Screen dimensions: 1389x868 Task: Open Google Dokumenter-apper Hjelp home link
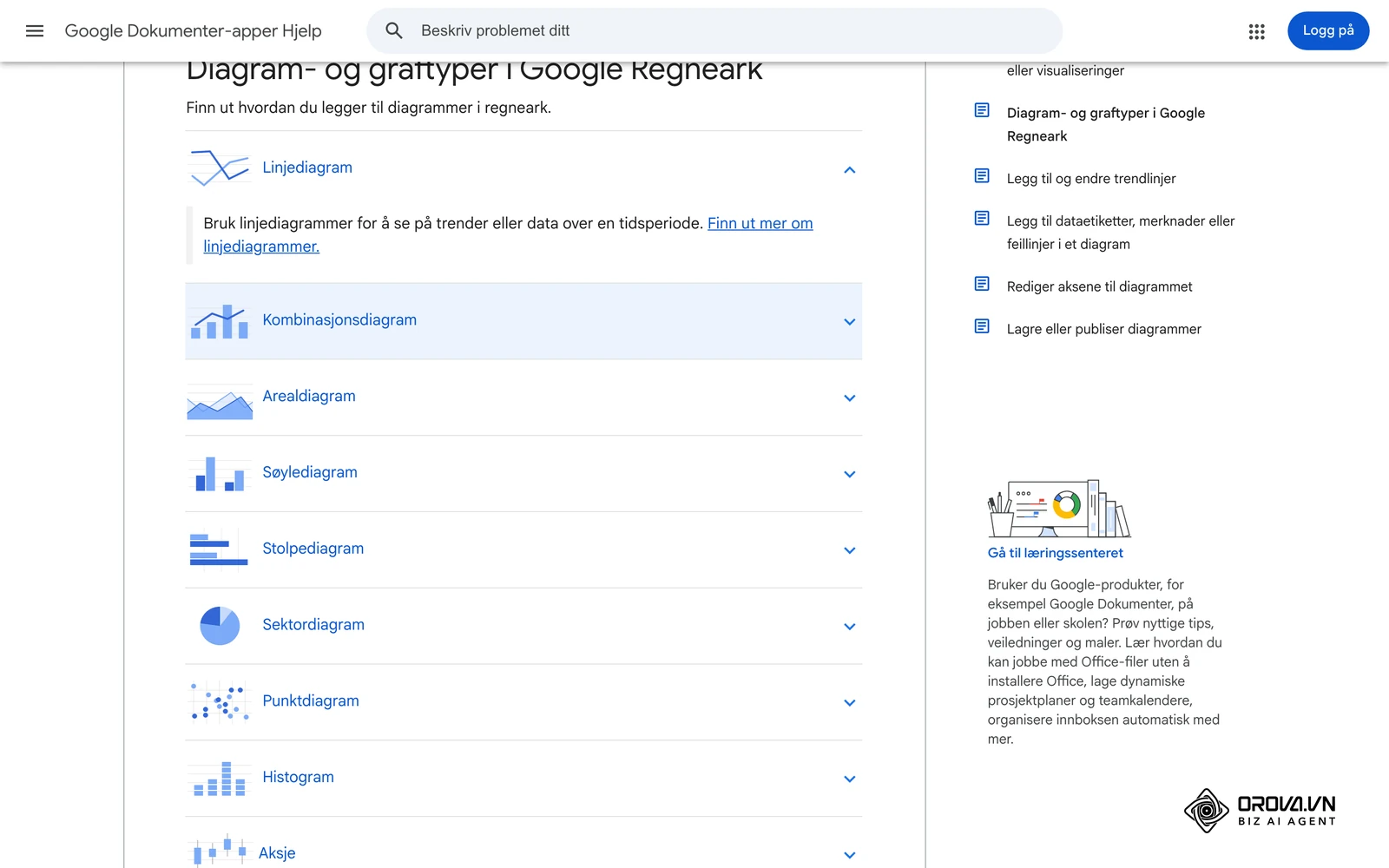tap(193, 31)
